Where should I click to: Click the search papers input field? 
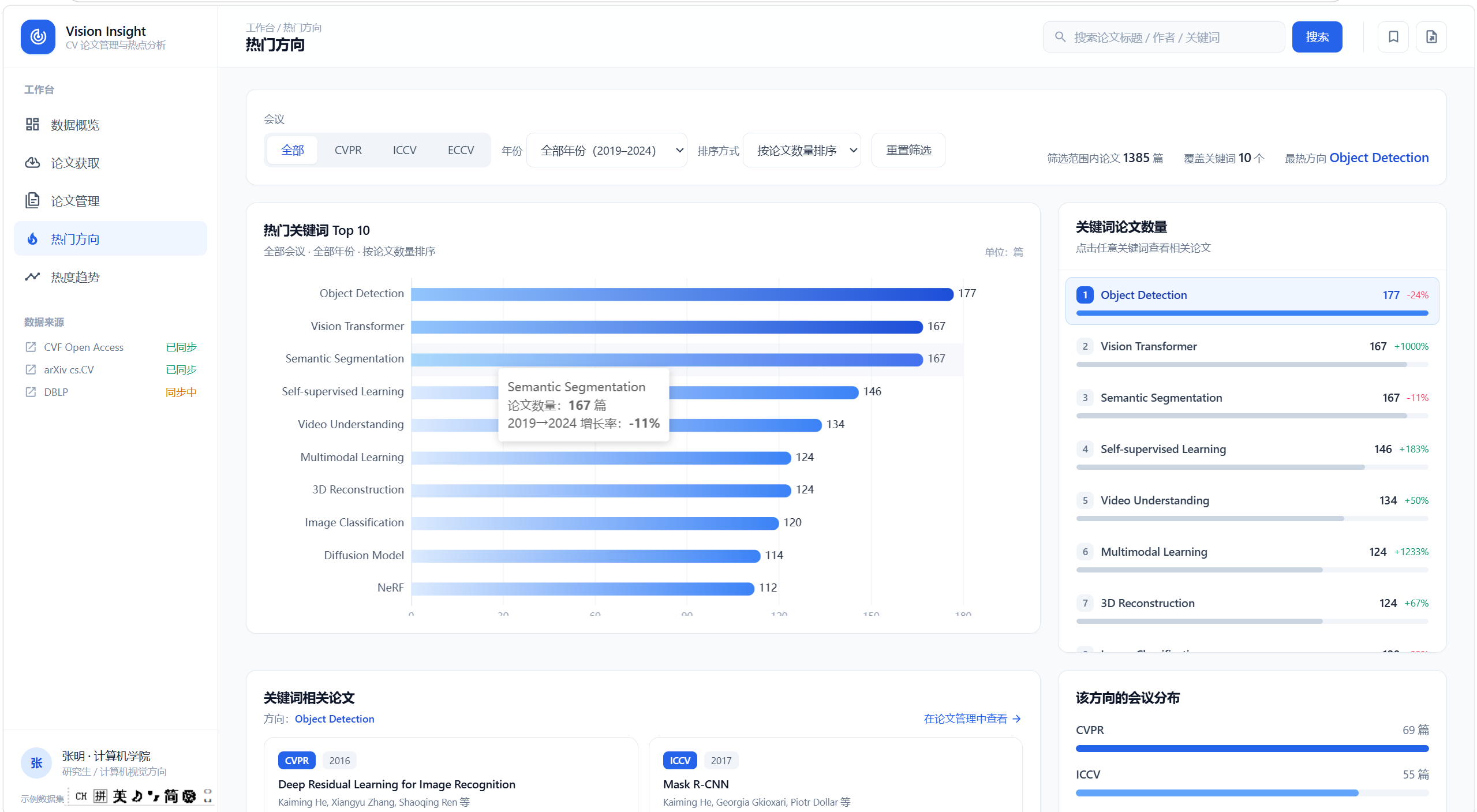(1164, 37)
